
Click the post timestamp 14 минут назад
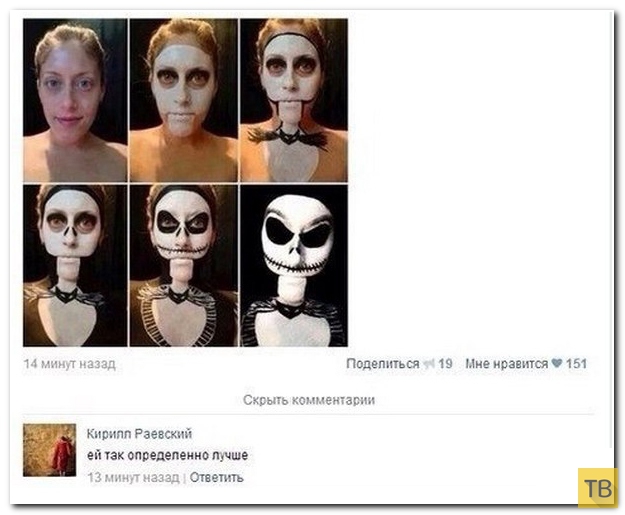(x=70, y=364)
